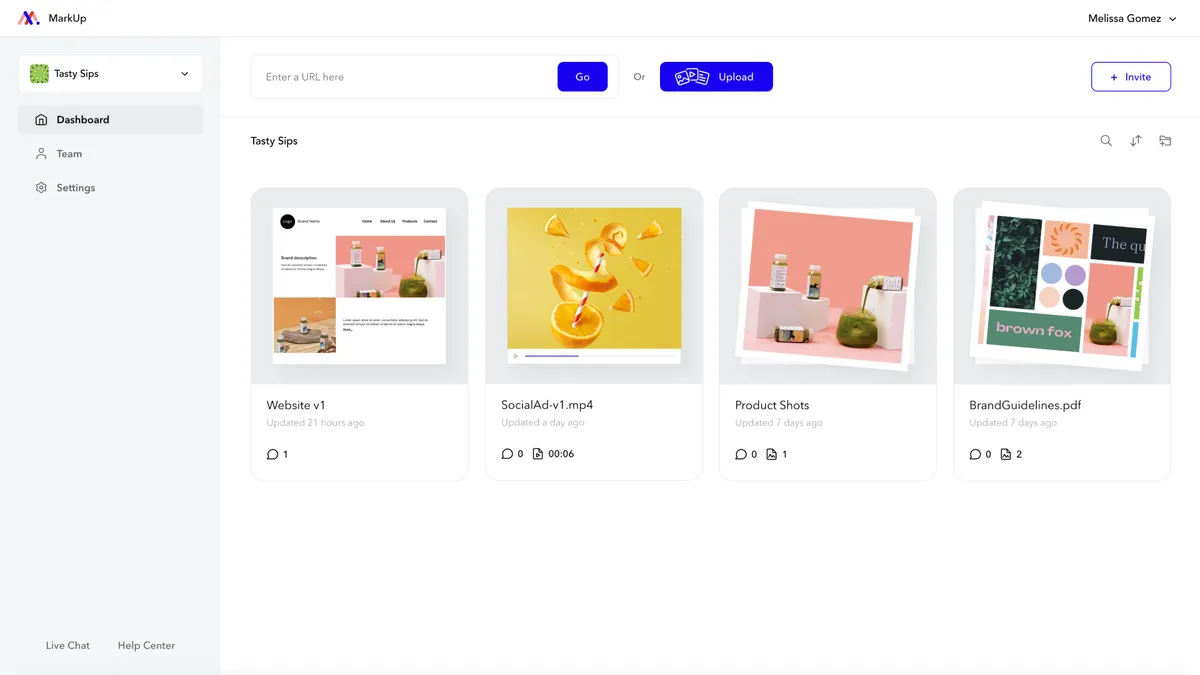This screenshot has width=1200, height=675.
Task: Click the MarkUp brand name
Action: point(67,18)
